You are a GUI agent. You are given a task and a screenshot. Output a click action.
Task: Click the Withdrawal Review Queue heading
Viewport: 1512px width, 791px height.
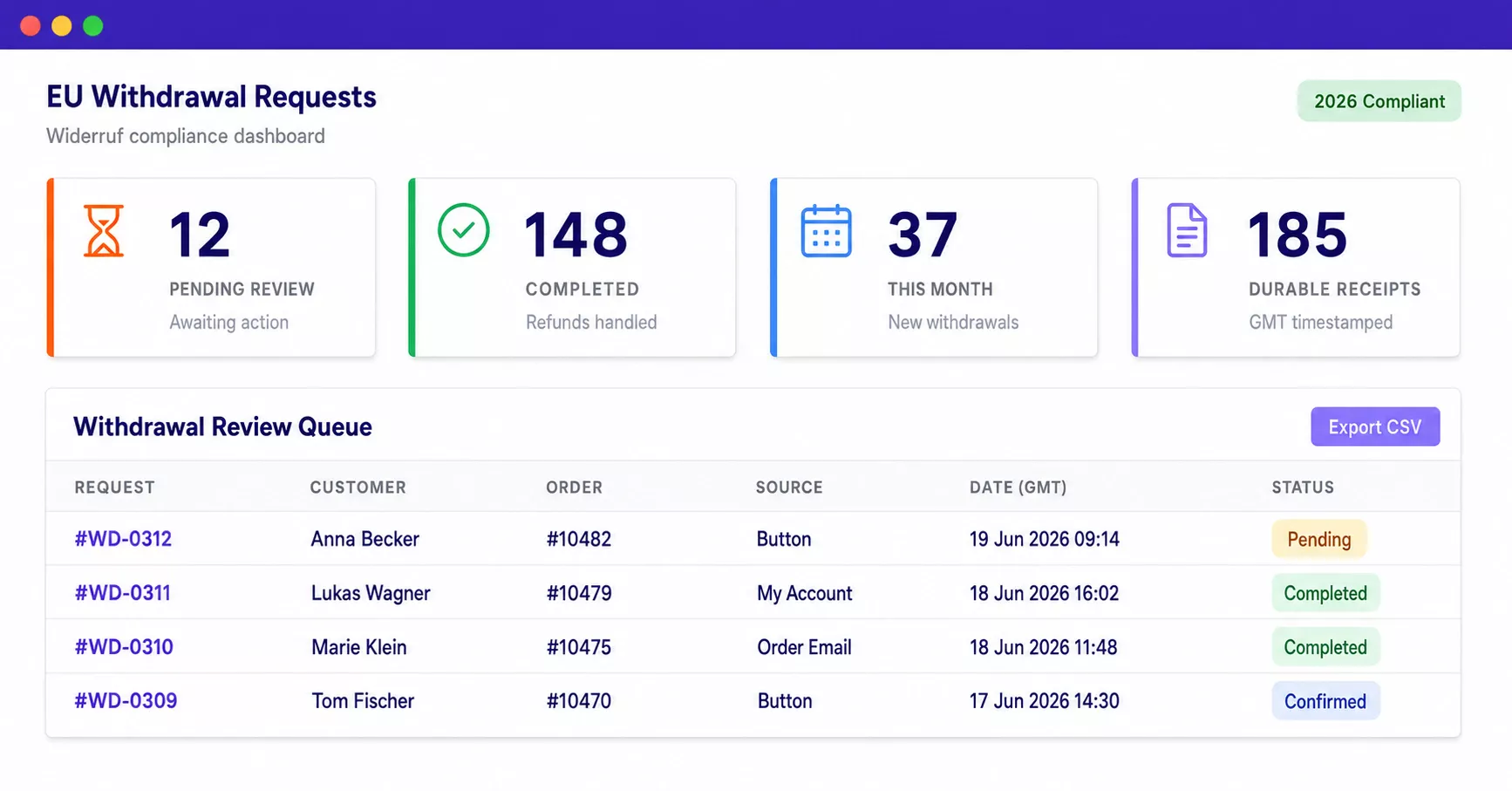click(222, 426)
